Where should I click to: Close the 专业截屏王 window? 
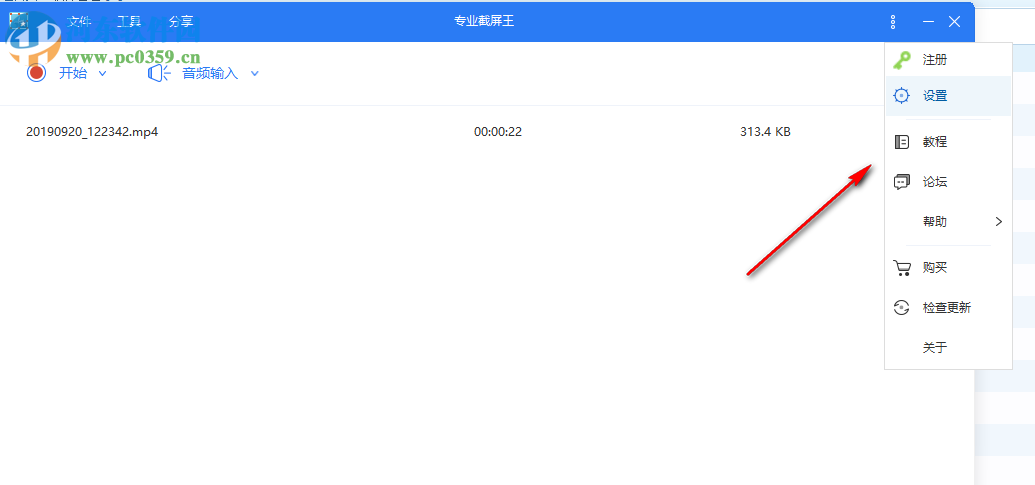click(x=954, y=22)
